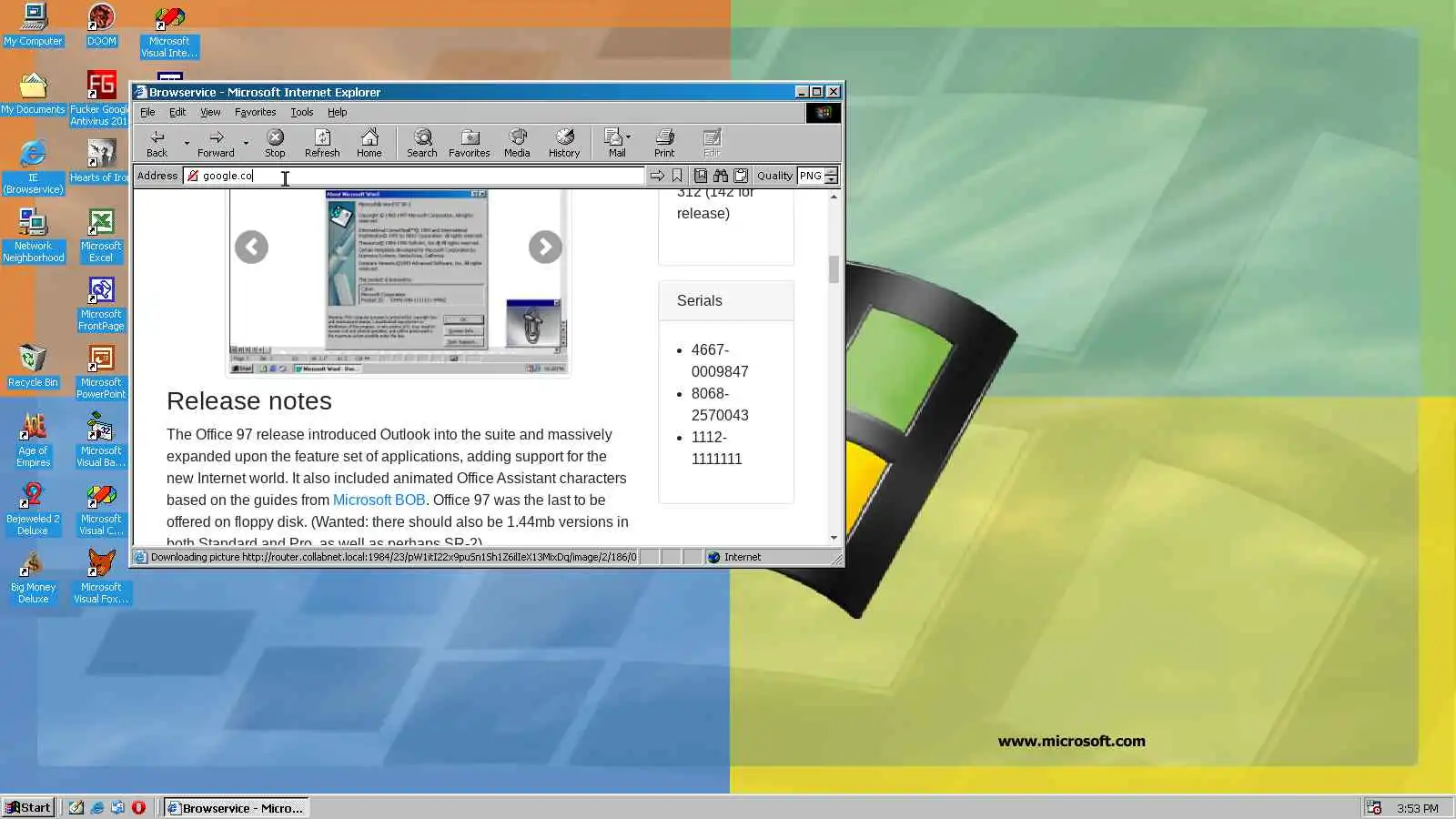1456x819 pixels.
Task: Click the serial 1112-1111111
Action: pos(717,448)
